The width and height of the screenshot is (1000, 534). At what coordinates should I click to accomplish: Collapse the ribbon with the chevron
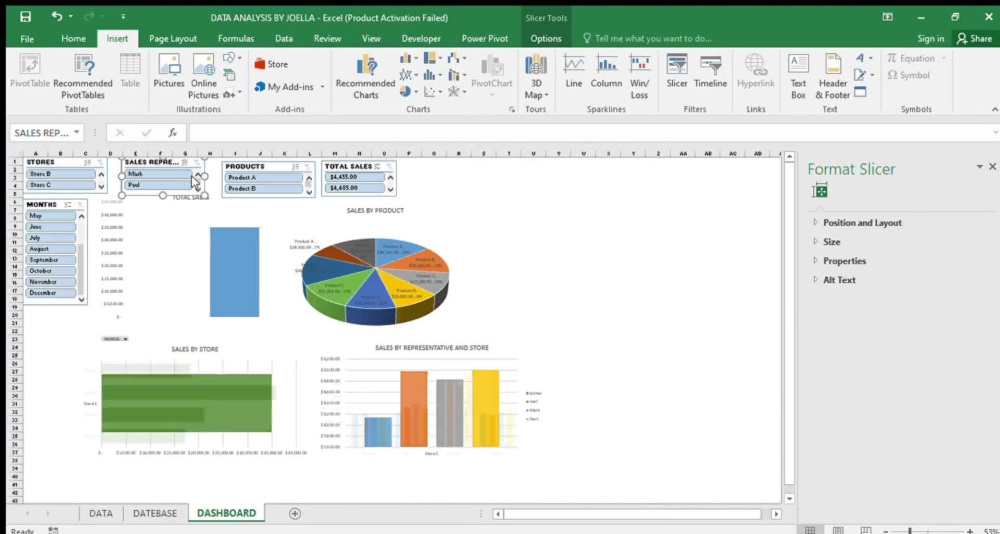tap(995, 110)
